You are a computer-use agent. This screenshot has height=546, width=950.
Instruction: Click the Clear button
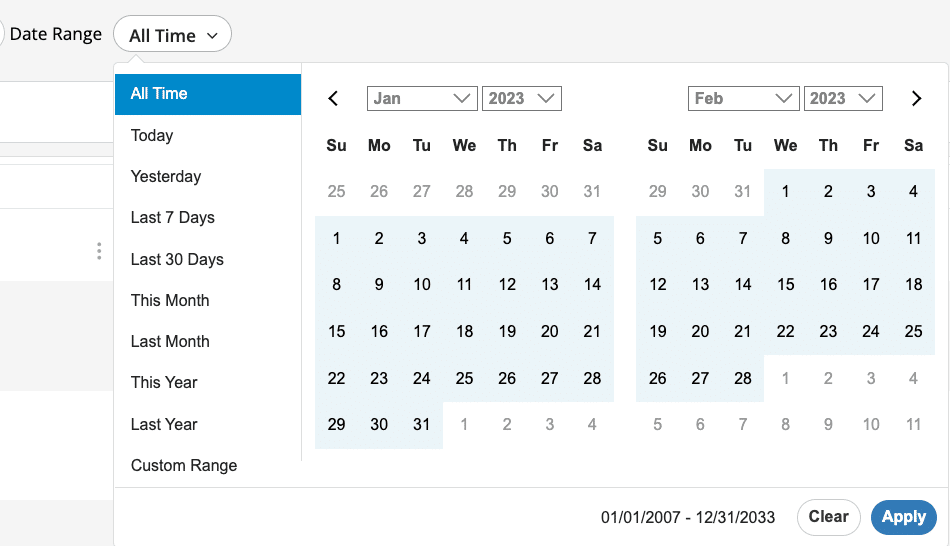[828, 517]
